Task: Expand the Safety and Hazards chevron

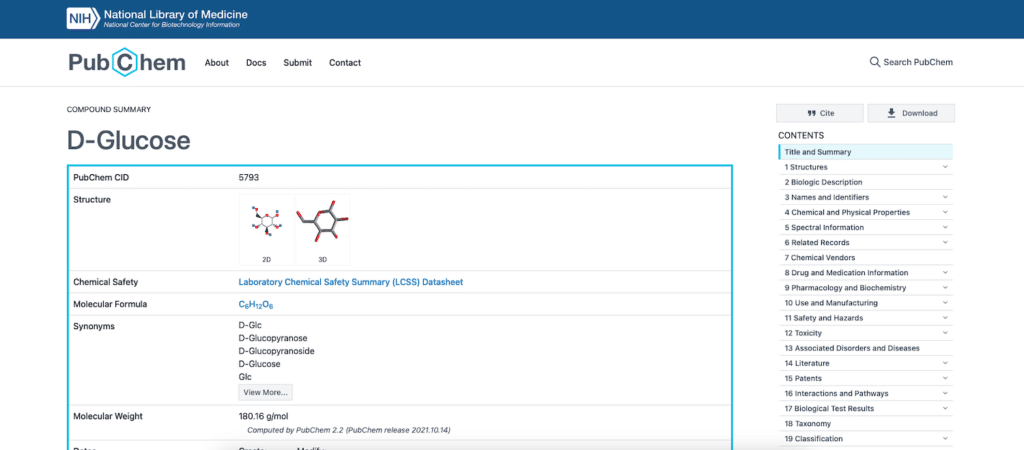Action: click(x=945, y=318)
